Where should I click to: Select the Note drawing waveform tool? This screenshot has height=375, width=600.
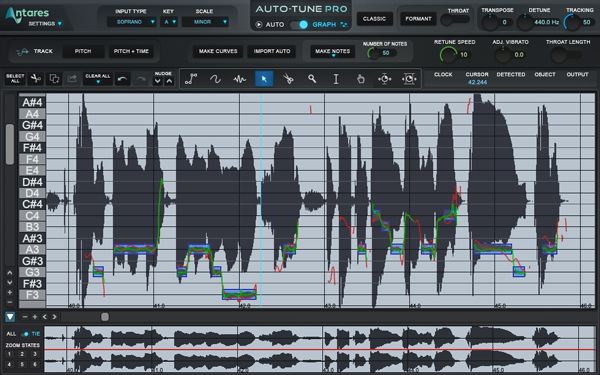pos(240,79)
